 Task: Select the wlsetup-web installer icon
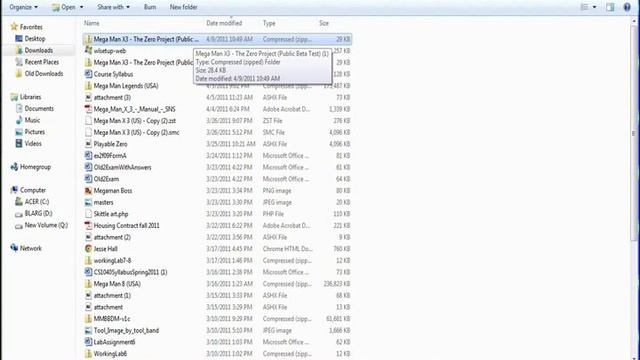[88, 51]
